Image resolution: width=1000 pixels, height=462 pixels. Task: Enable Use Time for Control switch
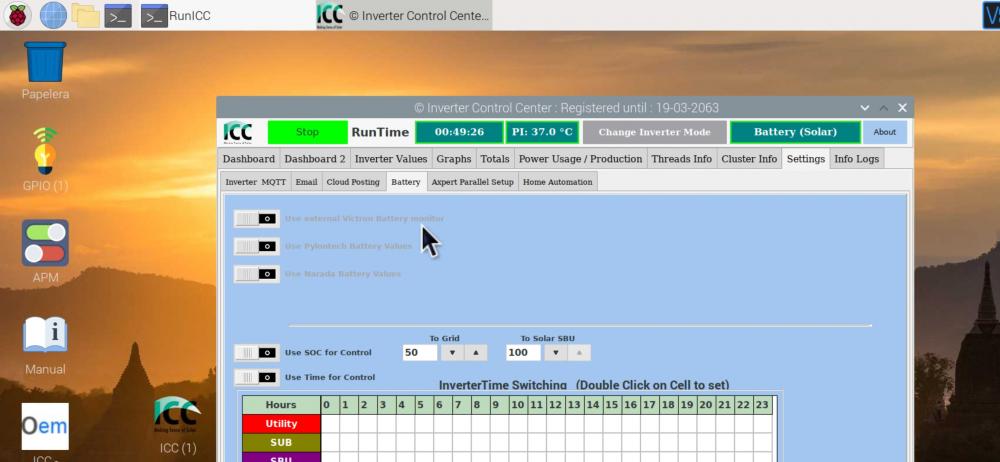pyautogui.click(x=256, y=378)
